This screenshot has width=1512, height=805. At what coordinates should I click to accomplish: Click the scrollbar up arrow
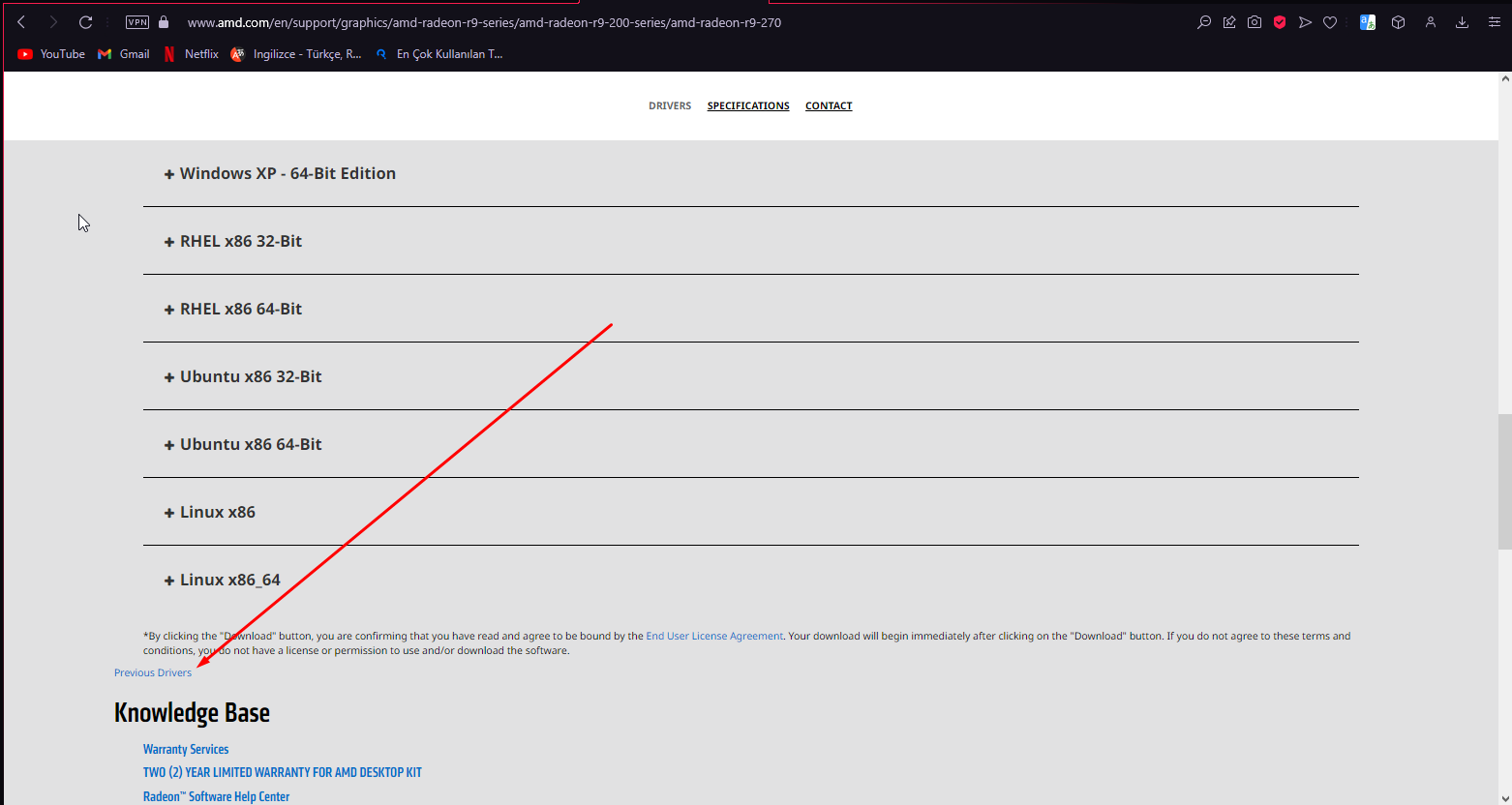1504,79
